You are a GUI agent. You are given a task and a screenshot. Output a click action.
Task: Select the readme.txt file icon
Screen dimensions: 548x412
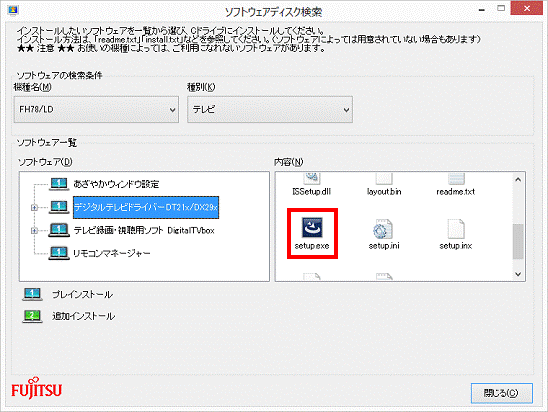[x=456, y=179]
